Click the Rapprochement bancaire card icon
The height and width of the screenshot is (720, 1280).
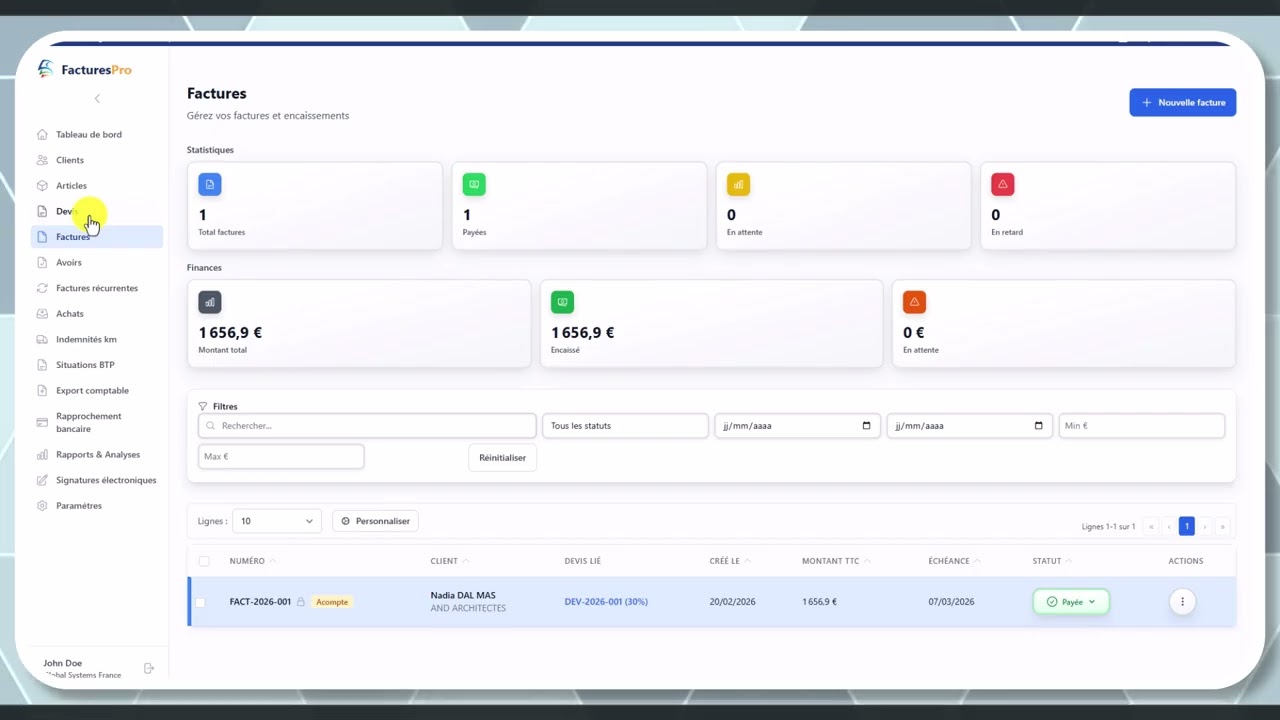[42, 422]
